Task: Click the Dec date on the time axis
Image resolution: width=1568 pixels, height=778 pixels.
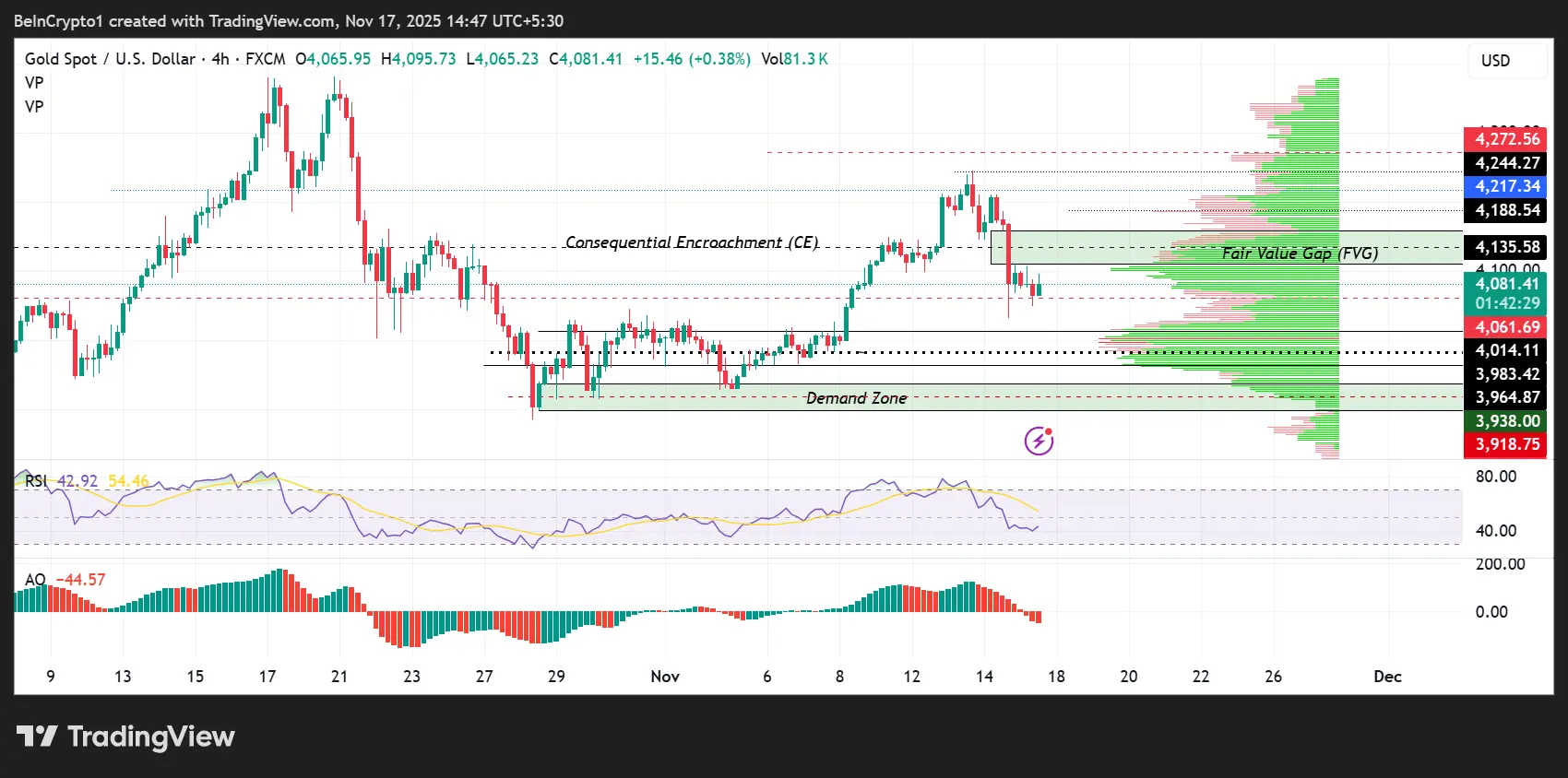Action: (1387, 677)
